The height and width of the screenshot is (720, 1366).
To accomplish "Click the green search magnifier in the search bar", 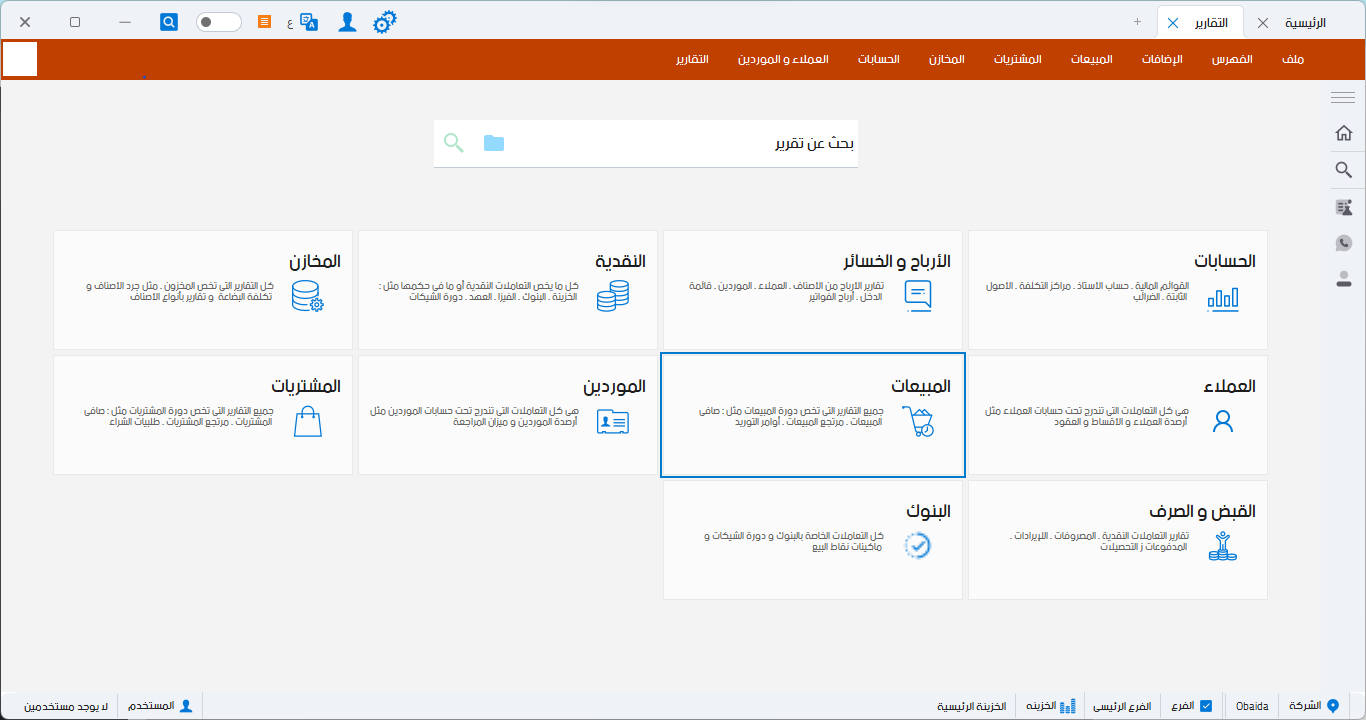I will [x=454, y=143].
